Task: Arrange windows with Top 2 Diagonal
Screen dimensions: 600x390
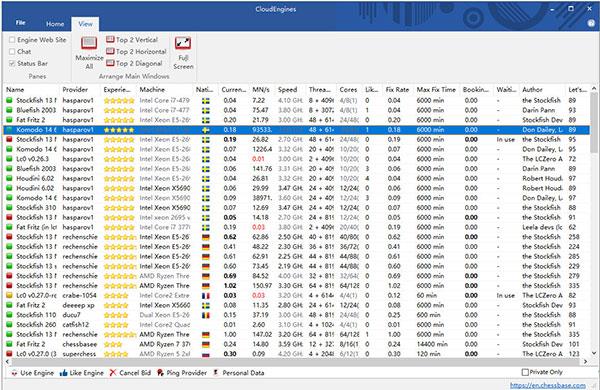Action: [x=134, y=63]
